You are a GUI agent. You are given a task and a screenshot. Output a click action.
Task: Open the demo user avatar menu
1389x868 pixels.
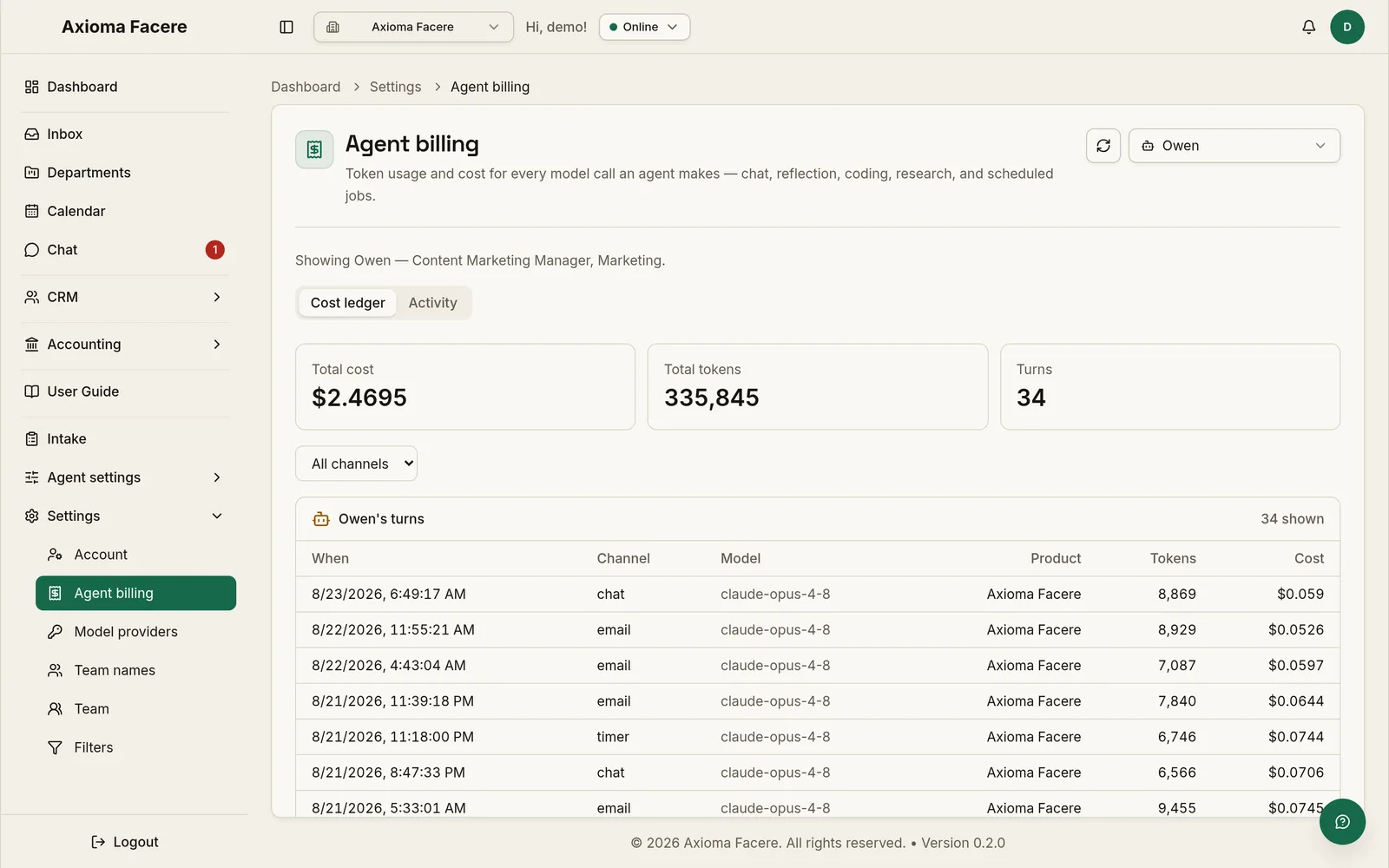click(1346, 27)
